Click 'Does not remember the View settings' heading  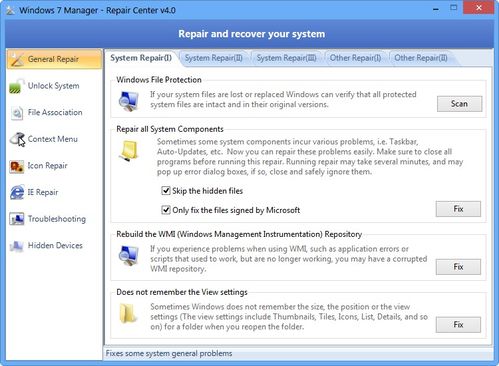coord(182,292)
